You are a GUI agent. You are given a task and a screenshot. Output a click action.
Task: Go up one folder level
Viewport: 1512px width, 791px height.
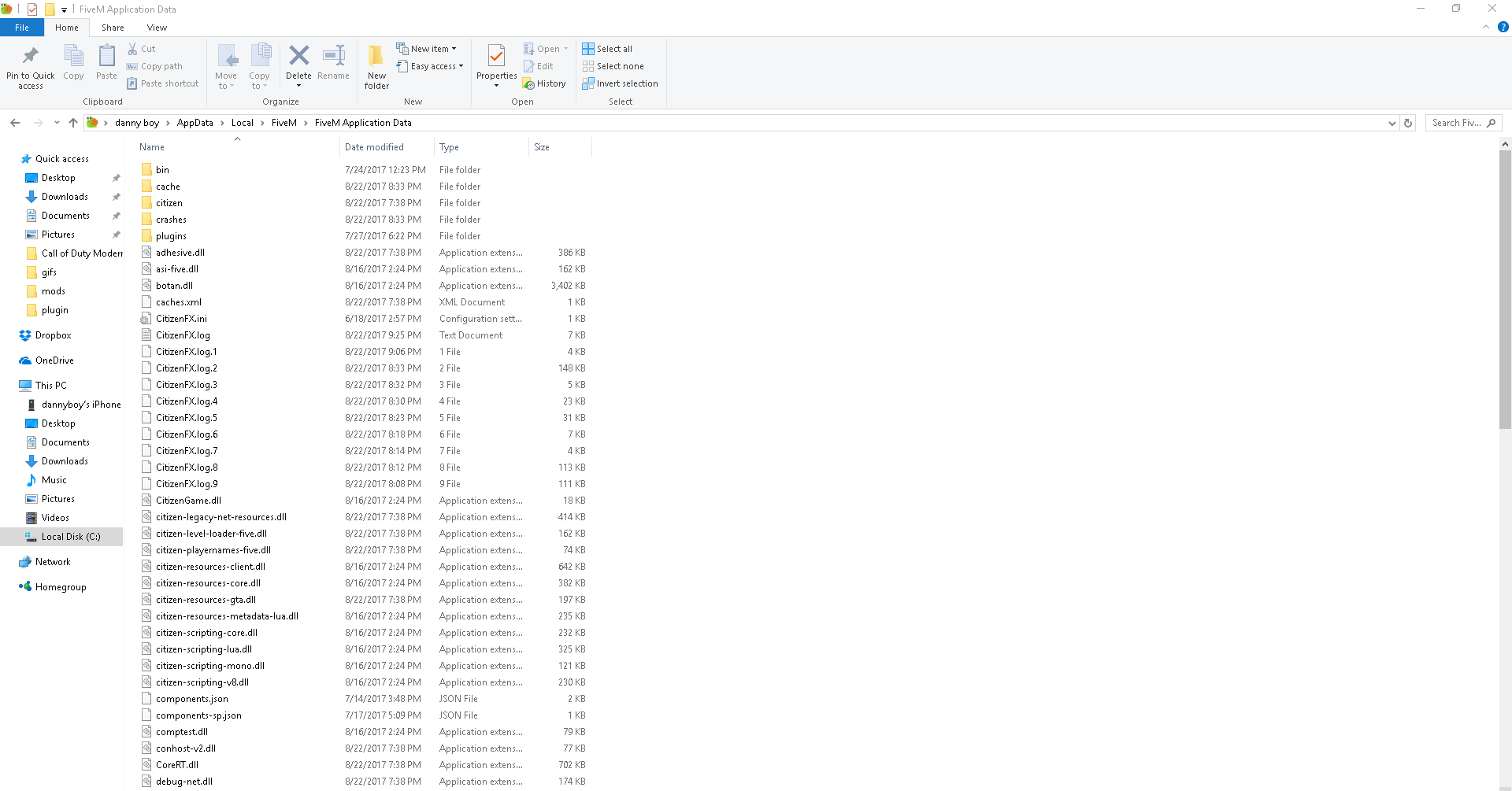[73, 123]
